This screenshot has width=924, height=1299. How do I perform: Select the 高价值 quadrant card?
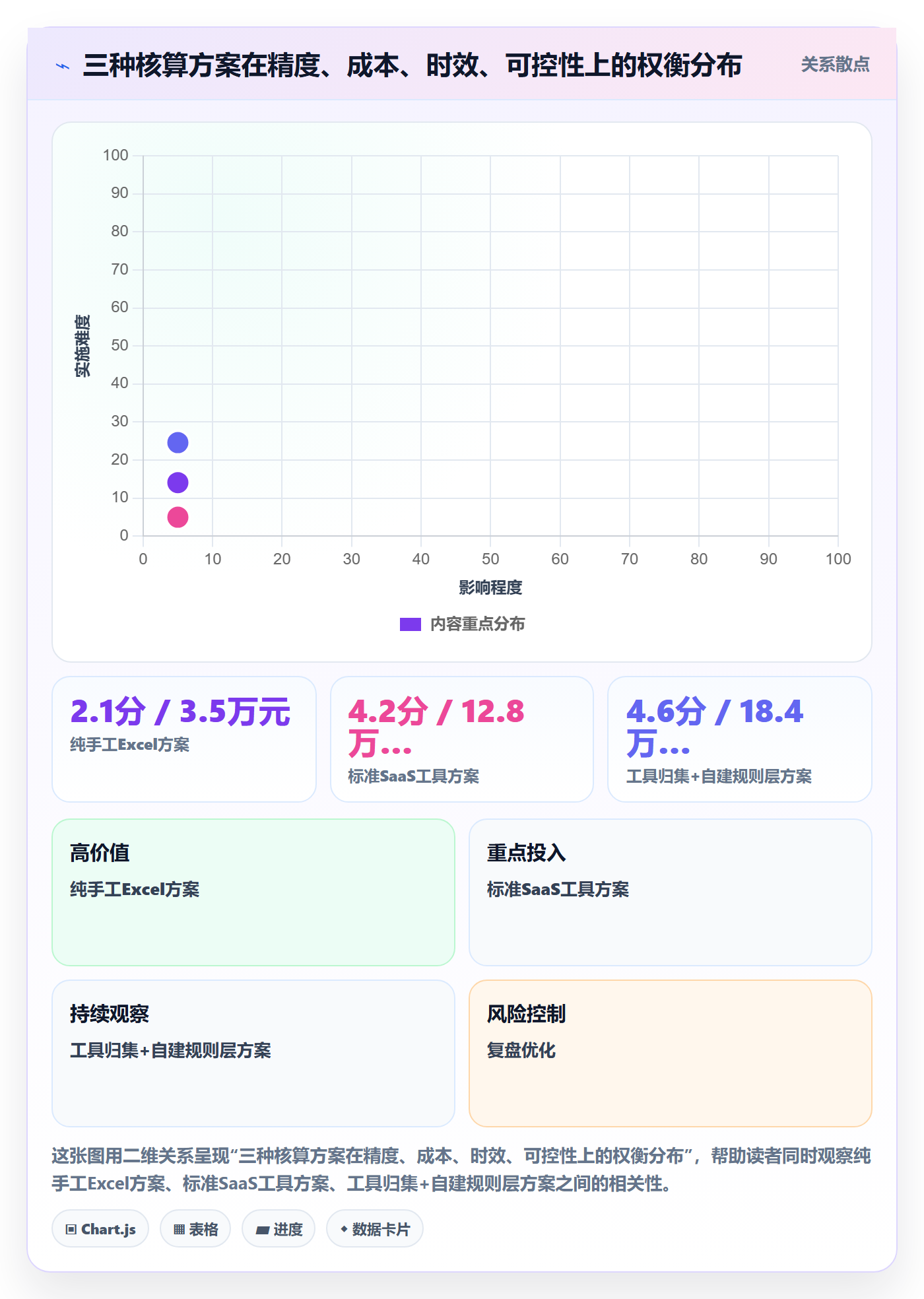[x=253, y=892]
